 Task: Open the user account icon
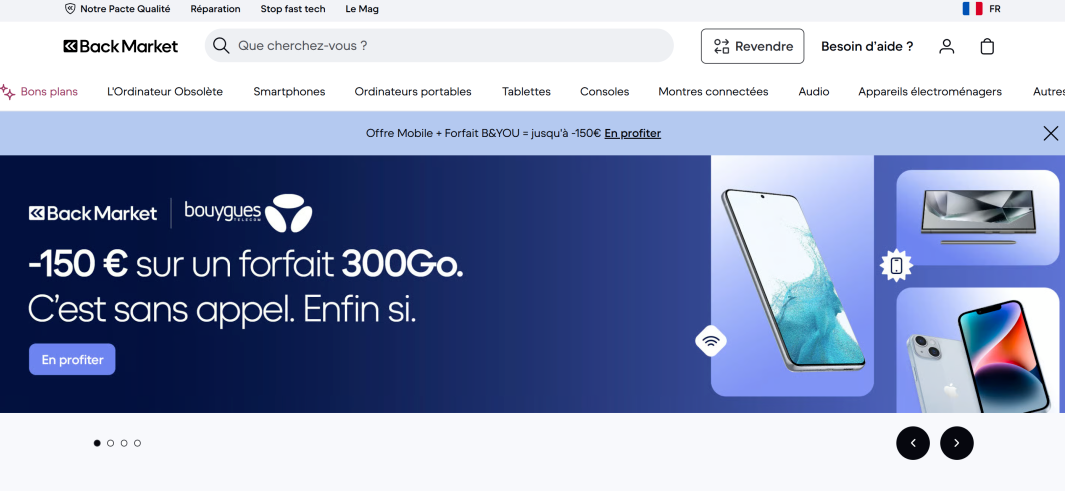pyautogui.click(x=946, y=46)
